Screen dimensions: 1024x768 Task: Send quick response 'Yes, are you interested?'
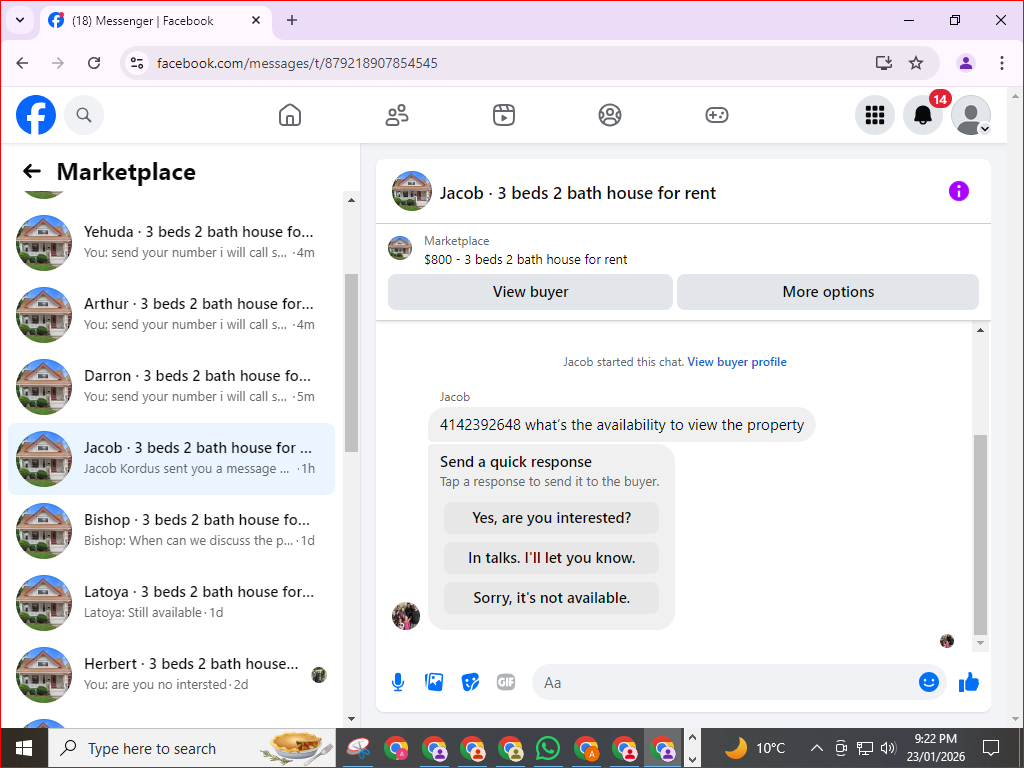click(x=551, y=518)
